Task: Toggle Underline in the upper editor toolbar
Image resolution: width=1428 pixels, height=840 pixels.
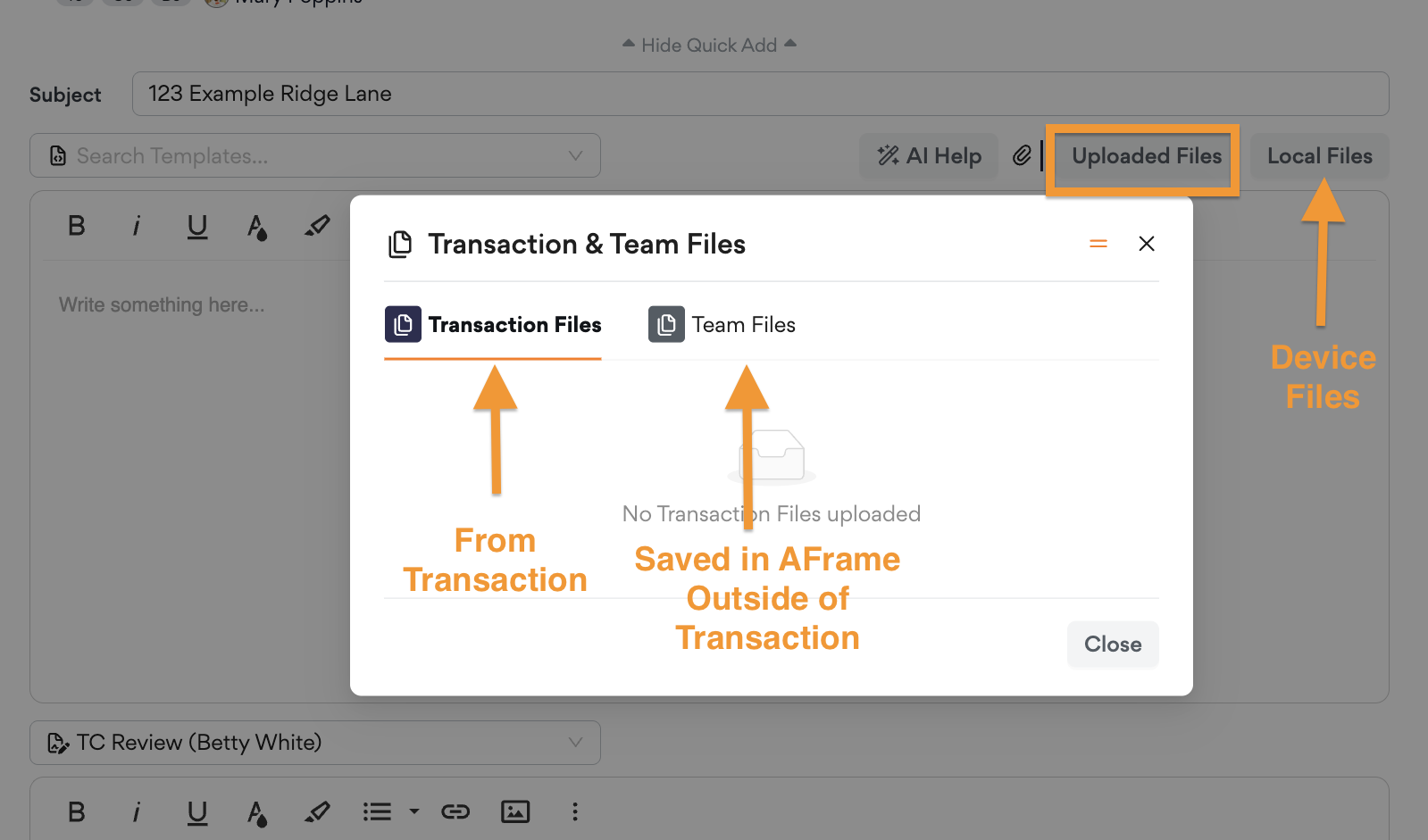Action: (x=197, y=227)
